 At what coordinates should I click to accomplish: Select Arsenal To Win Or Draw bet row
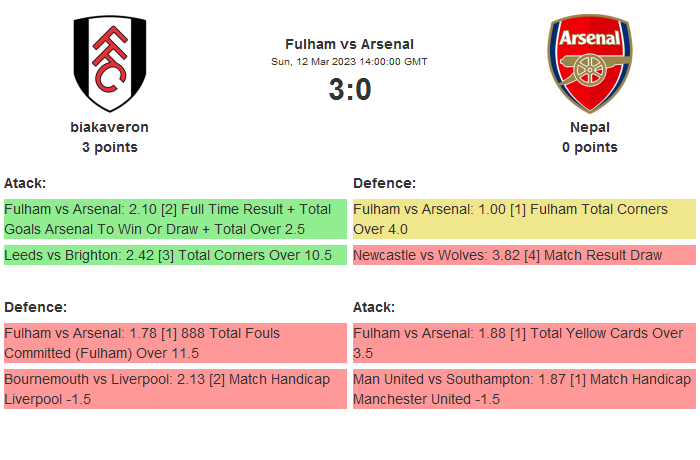[x=175, y=219]
